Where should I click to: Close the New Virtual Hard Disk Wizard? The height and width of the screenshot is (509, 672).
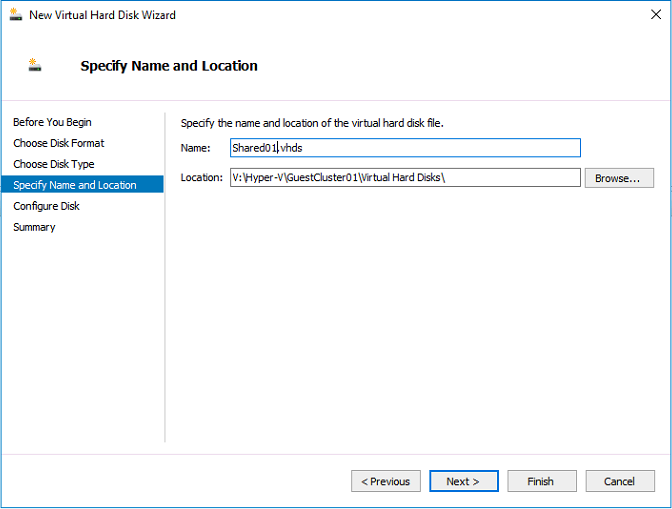(655, 15)
